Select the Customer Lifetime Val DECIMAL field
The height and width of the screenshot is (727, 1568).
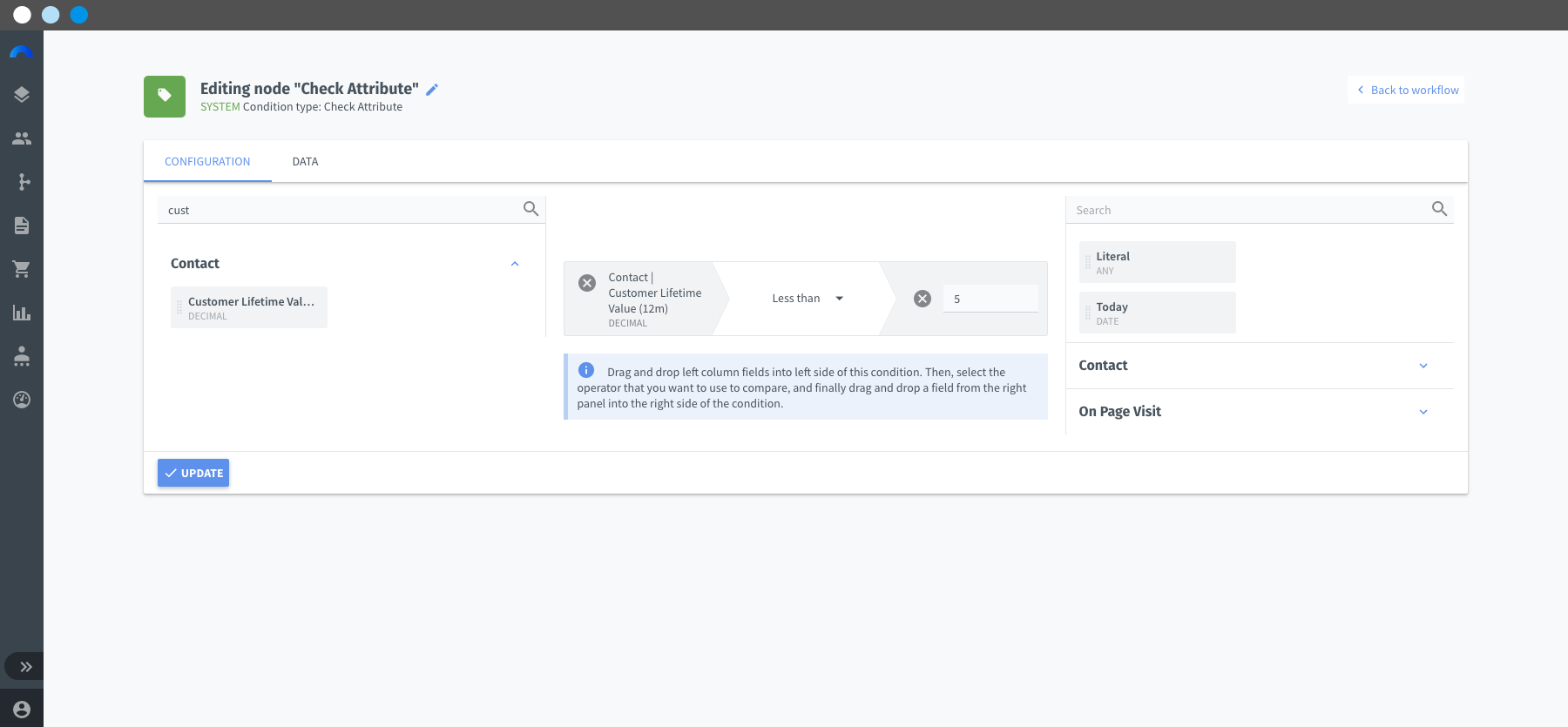(x=249, y=307)
